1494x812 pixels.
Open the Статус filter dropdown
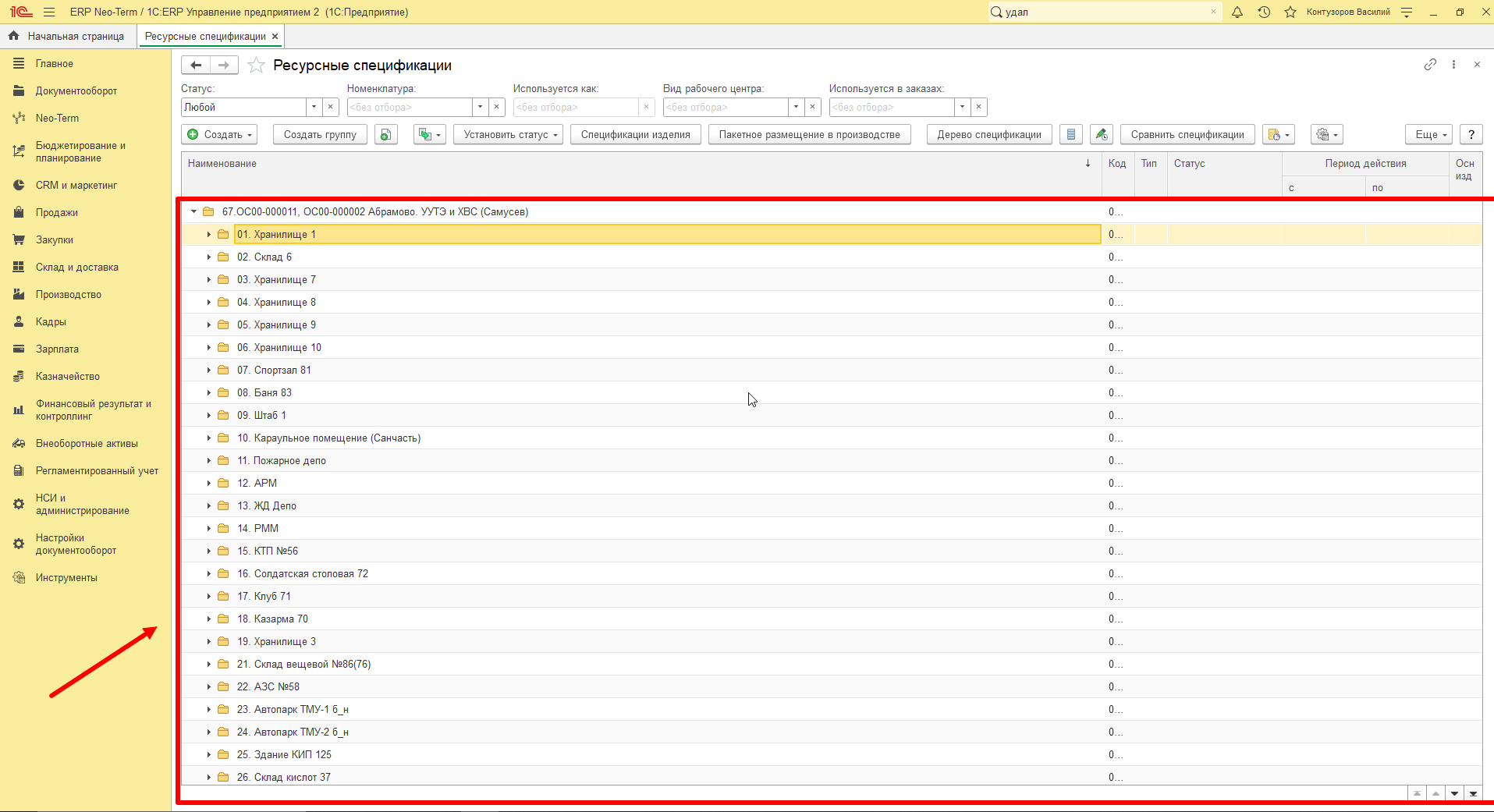(x=314, y=107)
